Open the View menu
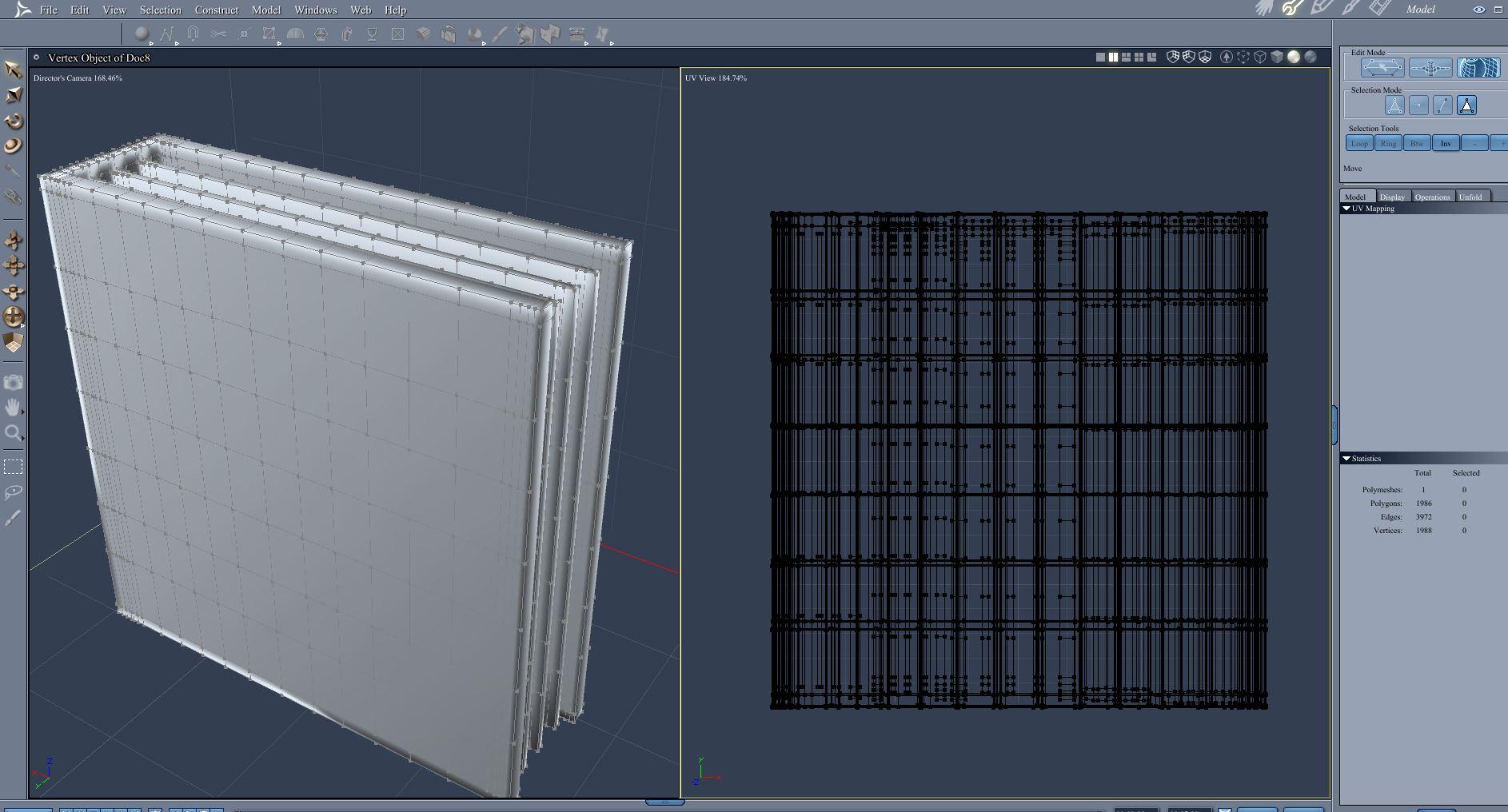 point(114,10)
